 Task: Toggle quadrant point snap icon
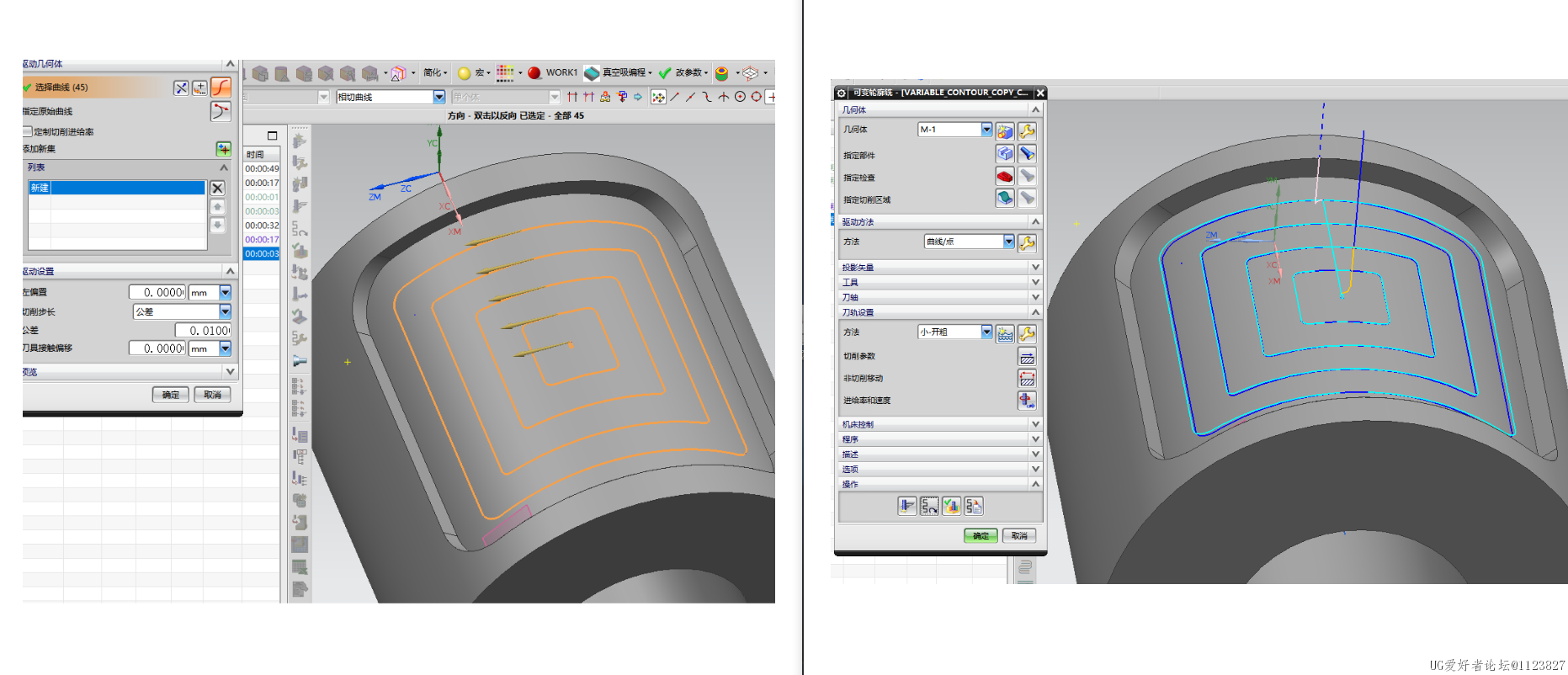click(757, 97)
